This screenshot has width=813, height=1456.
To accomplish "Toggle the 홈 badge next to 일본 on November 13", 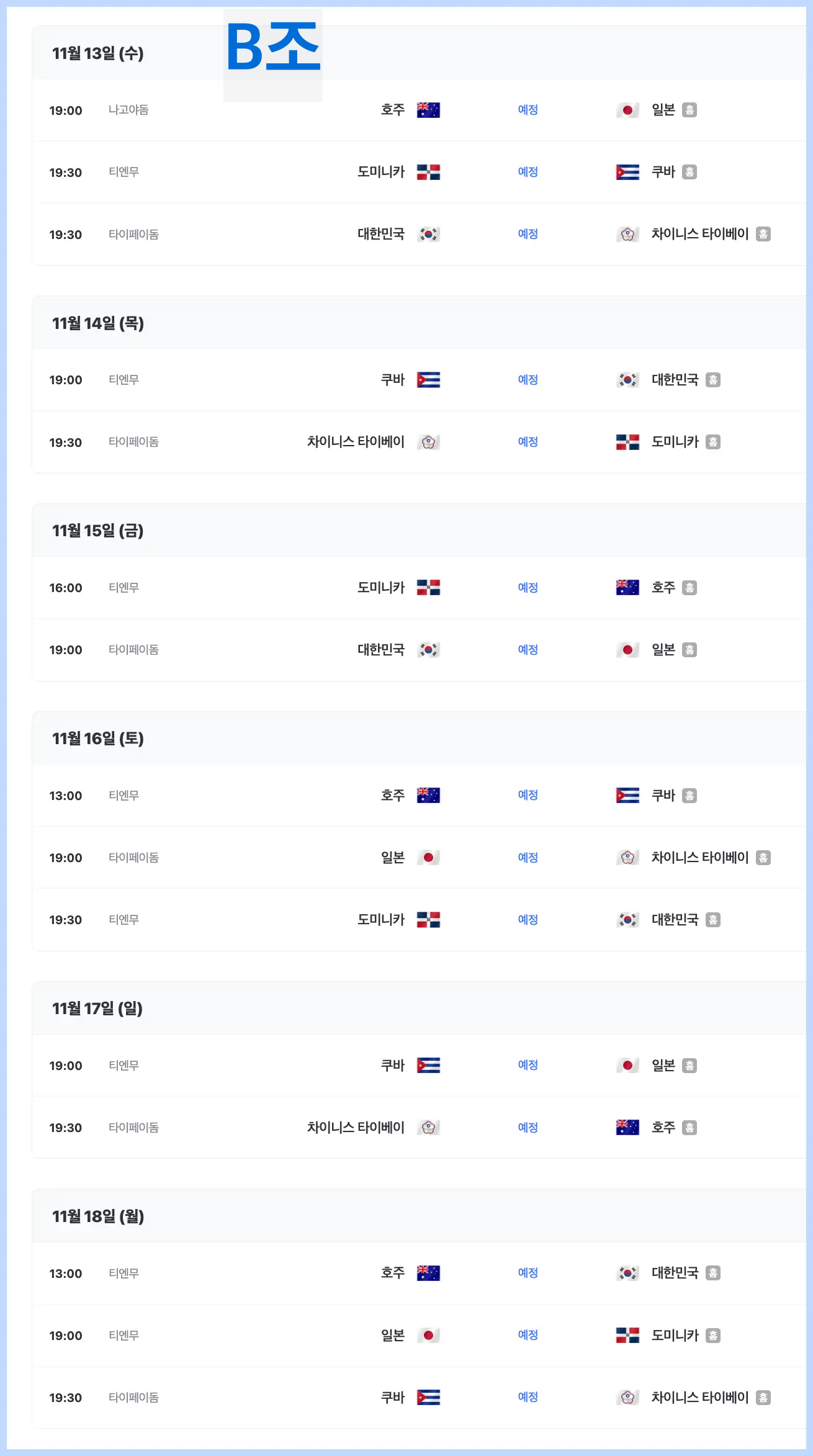I will point(691,110).
